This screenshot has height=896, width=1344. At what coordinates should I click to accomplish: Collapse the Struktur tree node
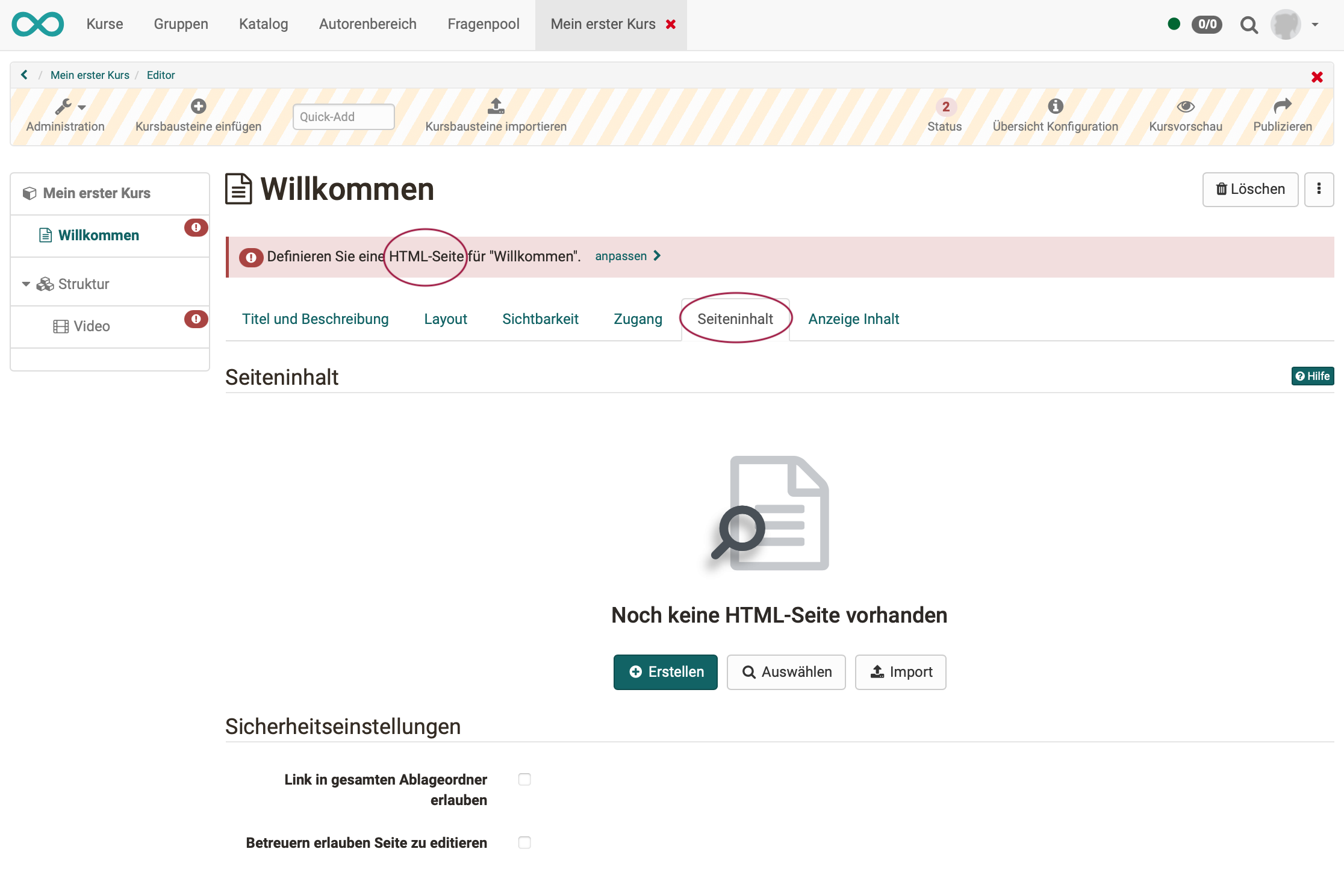26,284
